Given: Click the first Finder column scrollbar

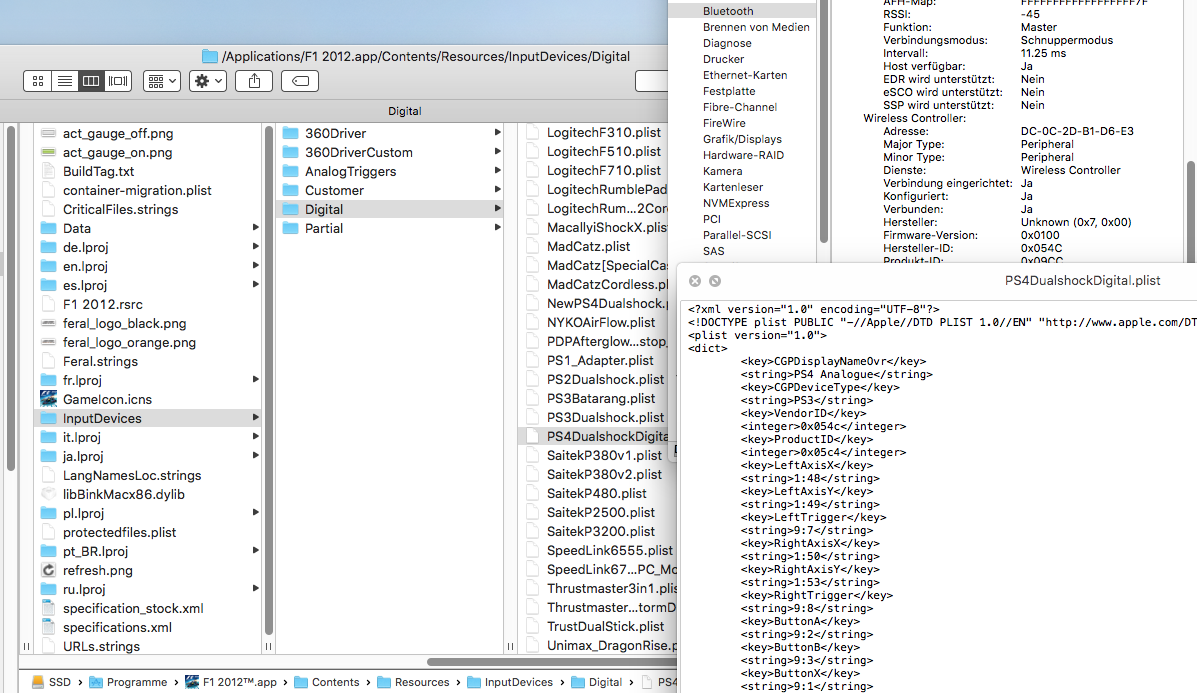Looking at the screenshot, I should 10,298.
